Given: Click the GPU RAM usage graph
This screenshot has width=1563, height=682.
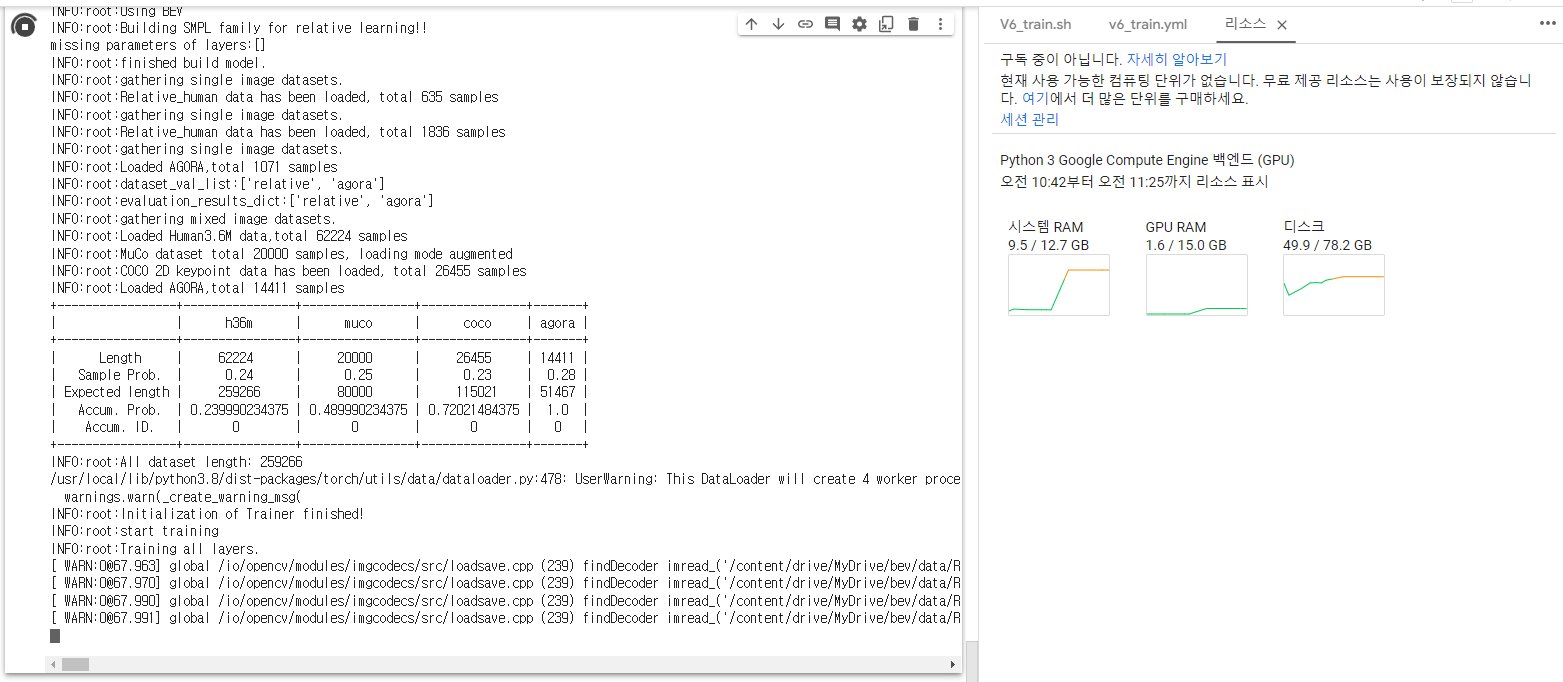Looking at the screenshot, I should (x=1196, y=285).
